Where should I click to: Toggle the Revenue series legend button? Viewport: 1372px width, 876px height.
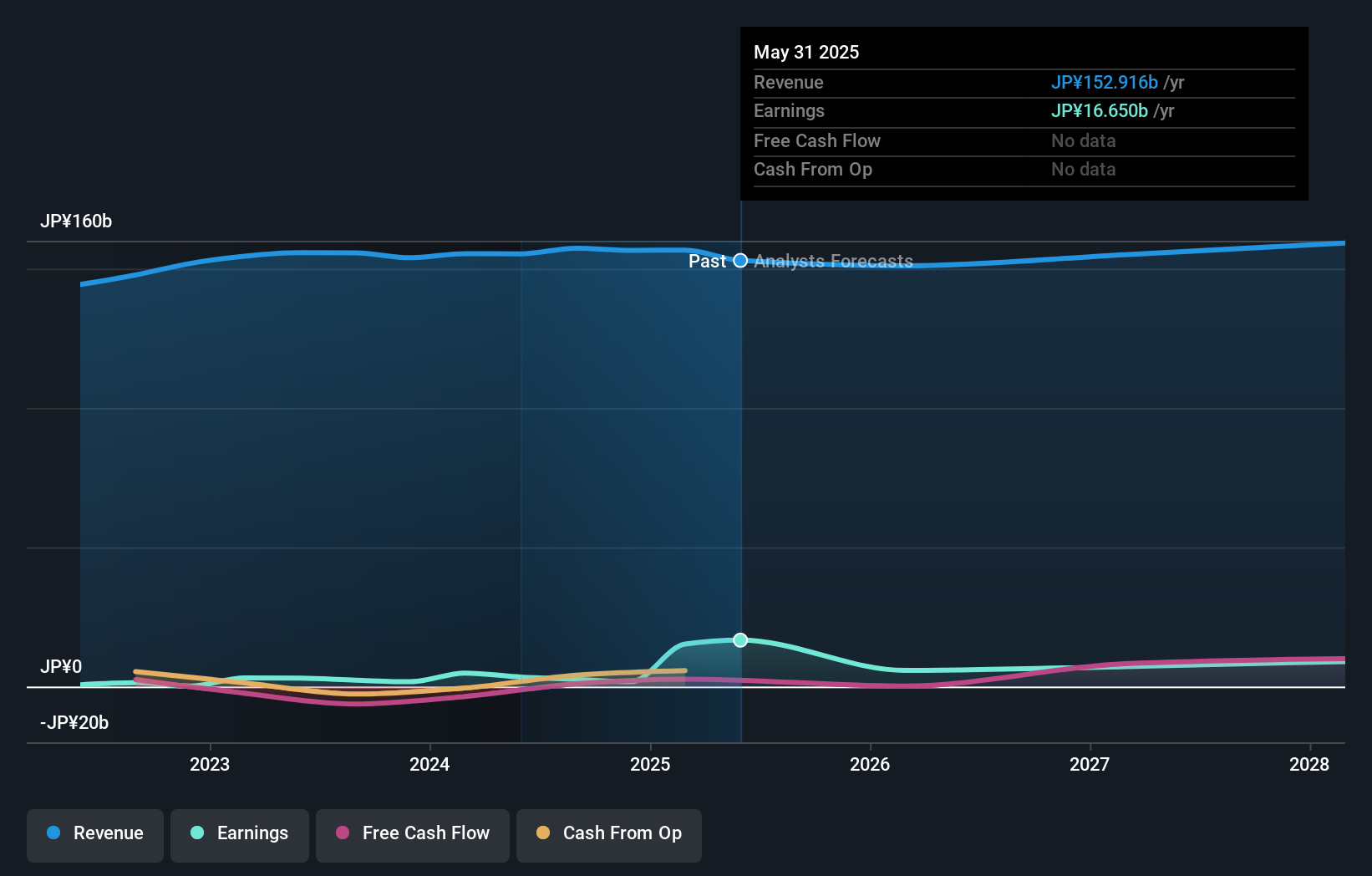(x=95, y=835)
